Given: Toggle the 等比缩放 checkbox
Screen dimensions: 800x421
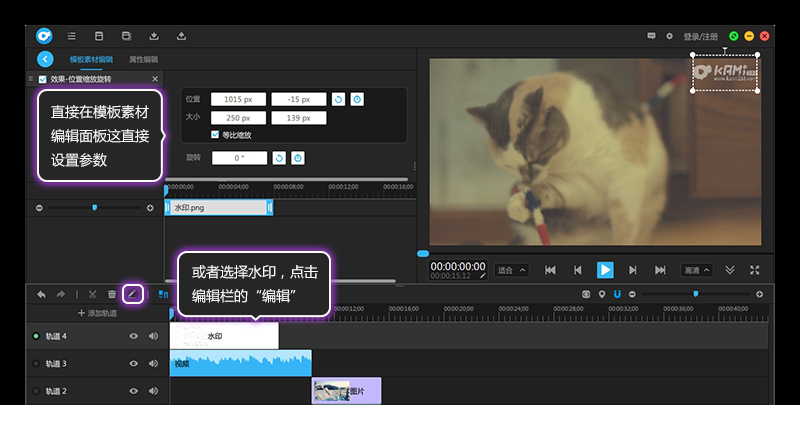Looking at the screenshot, I should (215, 135).
